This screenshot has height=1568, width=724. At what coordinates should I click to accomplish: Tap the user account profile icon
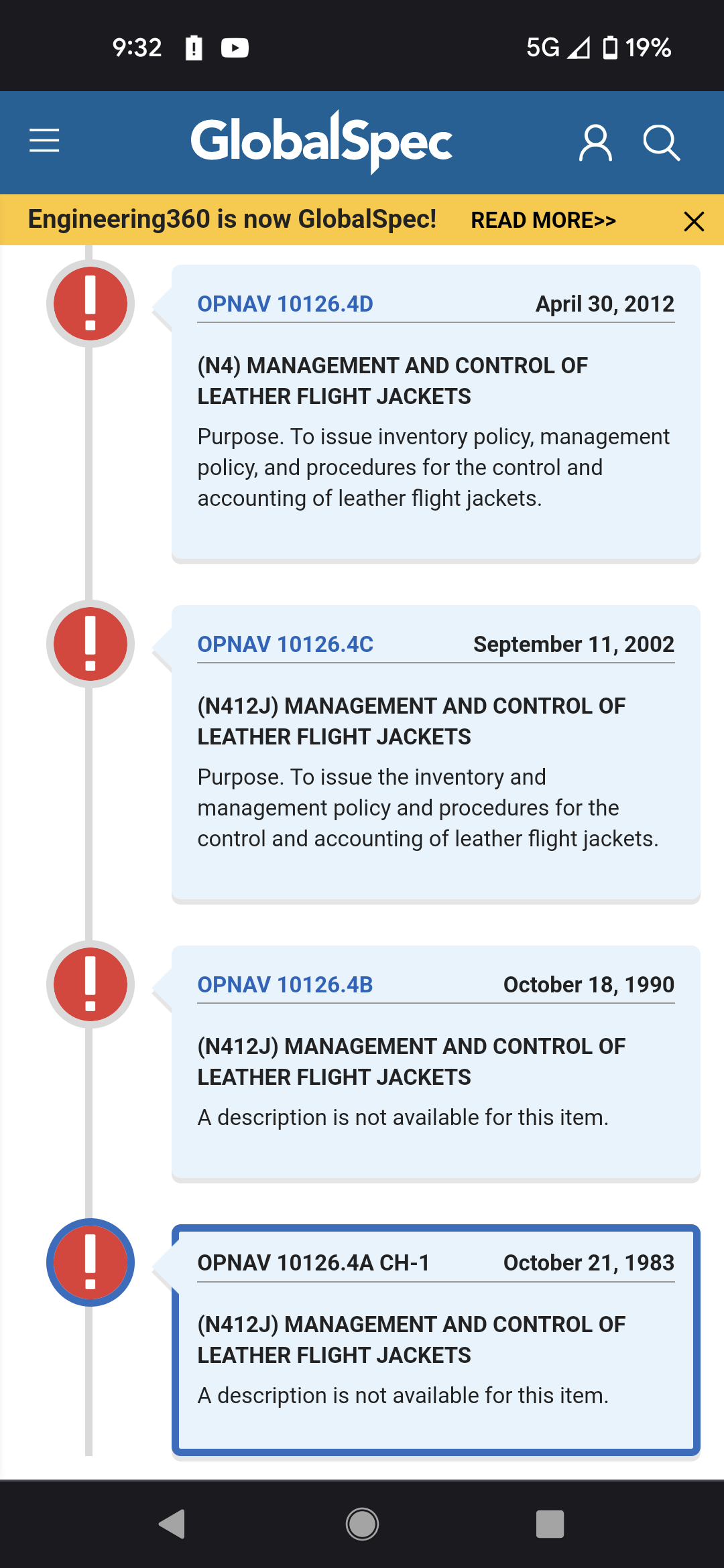[x=595, y=142]
